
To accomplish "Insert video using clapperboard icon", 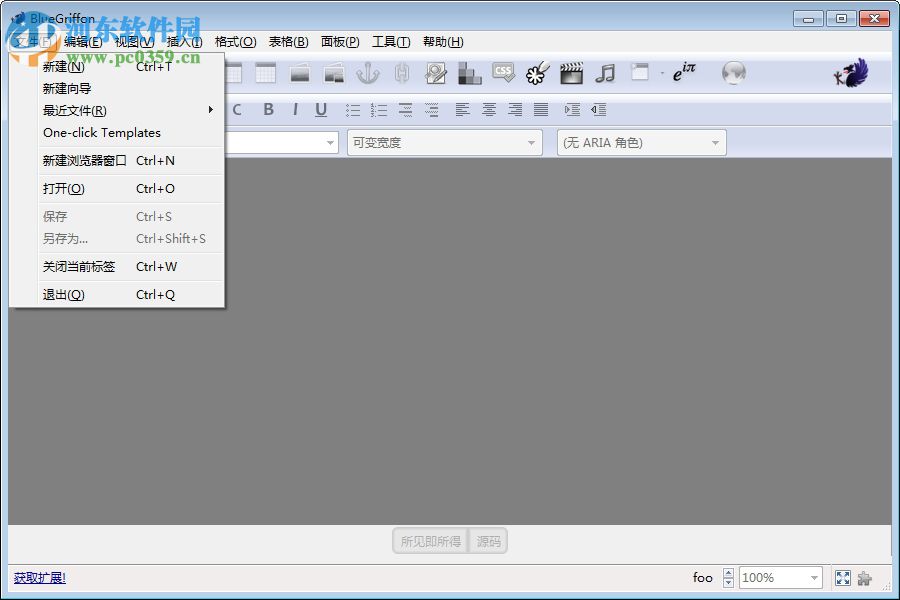I will tap(571, 73).
